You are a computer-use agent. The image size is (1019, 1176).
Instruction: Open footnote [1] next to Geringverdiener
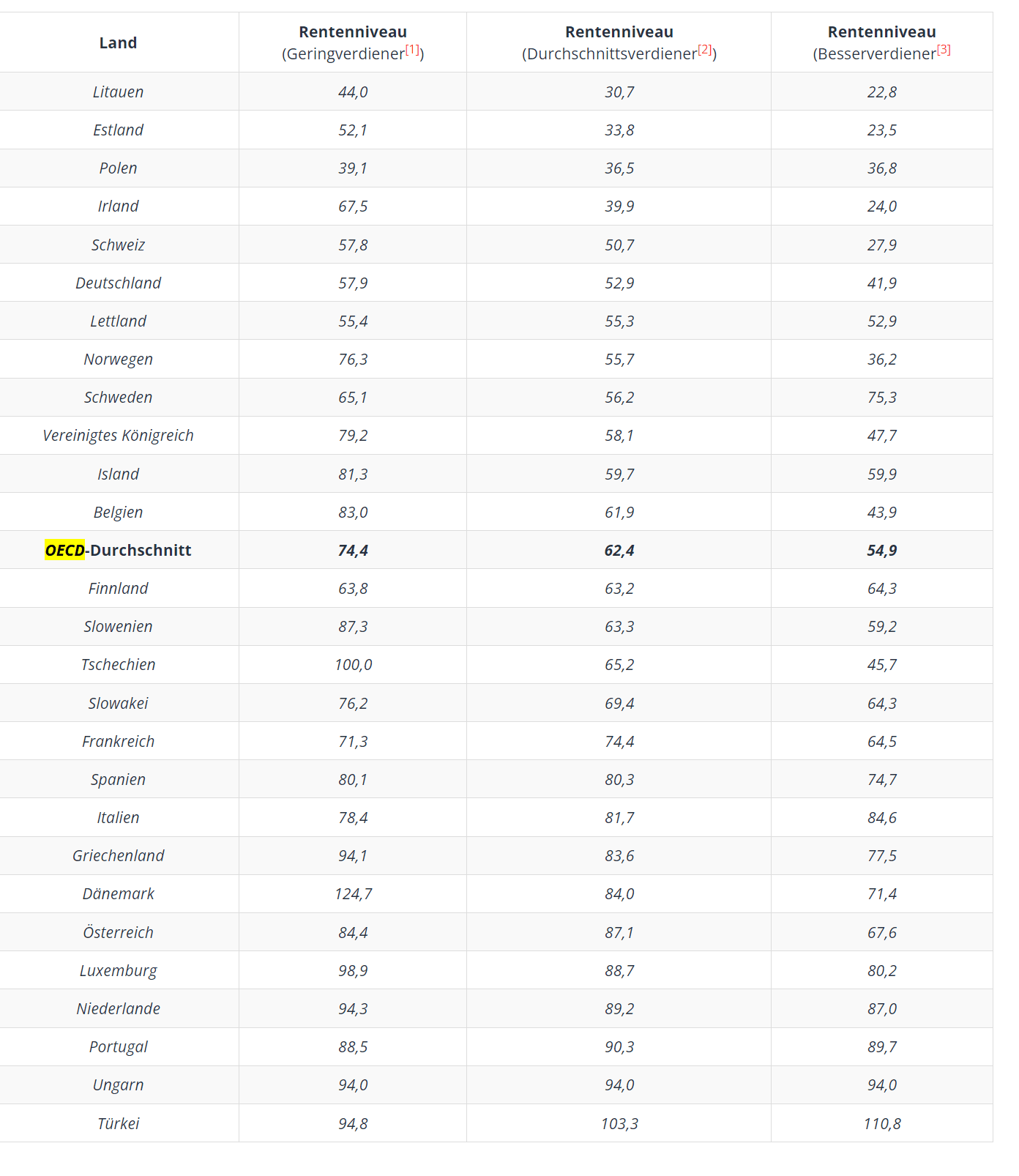pos(413,50)
